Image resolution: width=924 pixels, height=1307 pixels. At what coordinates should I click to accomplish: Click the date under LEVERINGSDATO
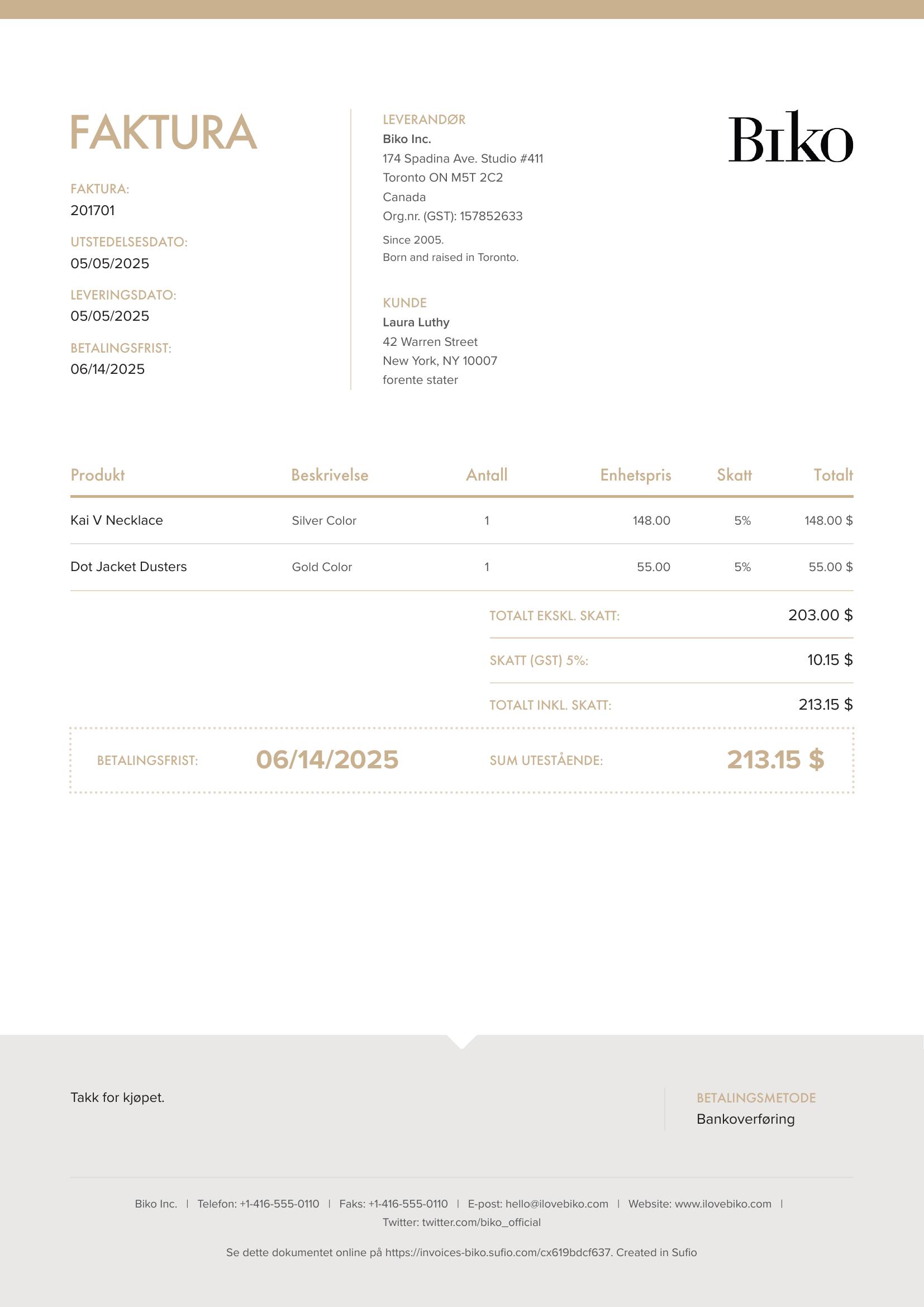click(110, 316)
